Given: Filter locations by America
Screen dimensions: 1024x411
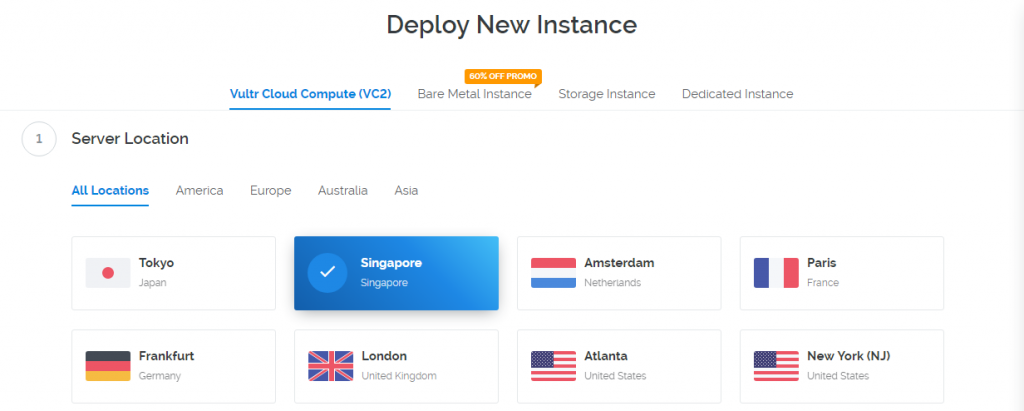Looking at the screenshot, I should 199,191.
